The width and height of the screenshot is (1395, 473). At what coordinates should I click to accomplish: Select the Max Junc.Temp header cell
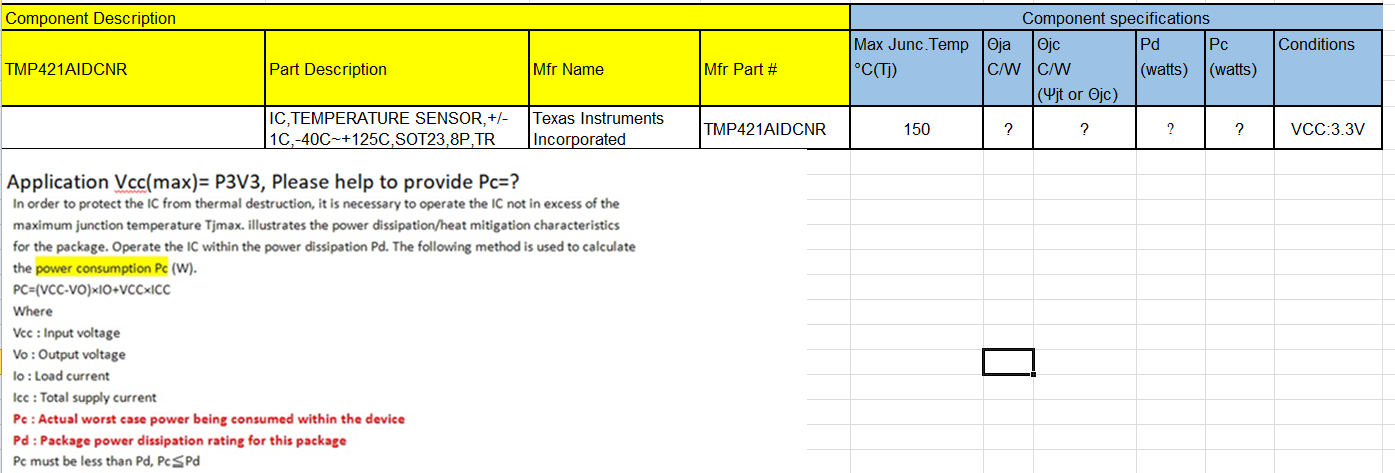coord(915,68)
